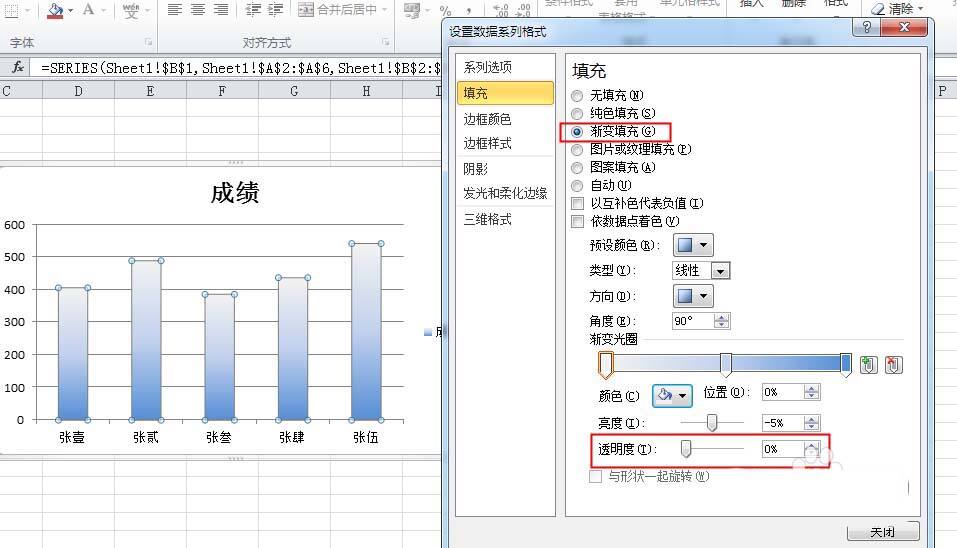Select the 无填充 (no fill) radio option
This screenshot has width=957, height=548.
click(577, 96)
